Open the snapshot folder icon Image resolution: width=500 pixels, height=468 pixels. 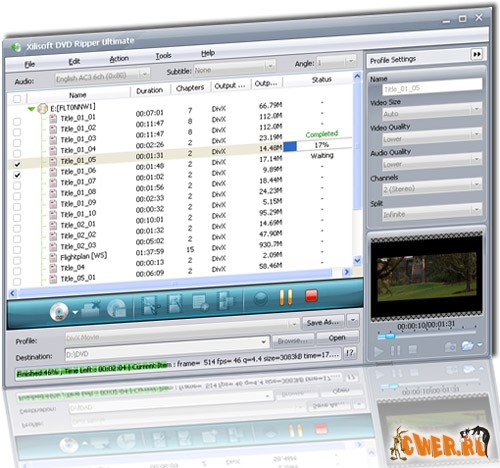pyautogui.click(x=468, y=345)
